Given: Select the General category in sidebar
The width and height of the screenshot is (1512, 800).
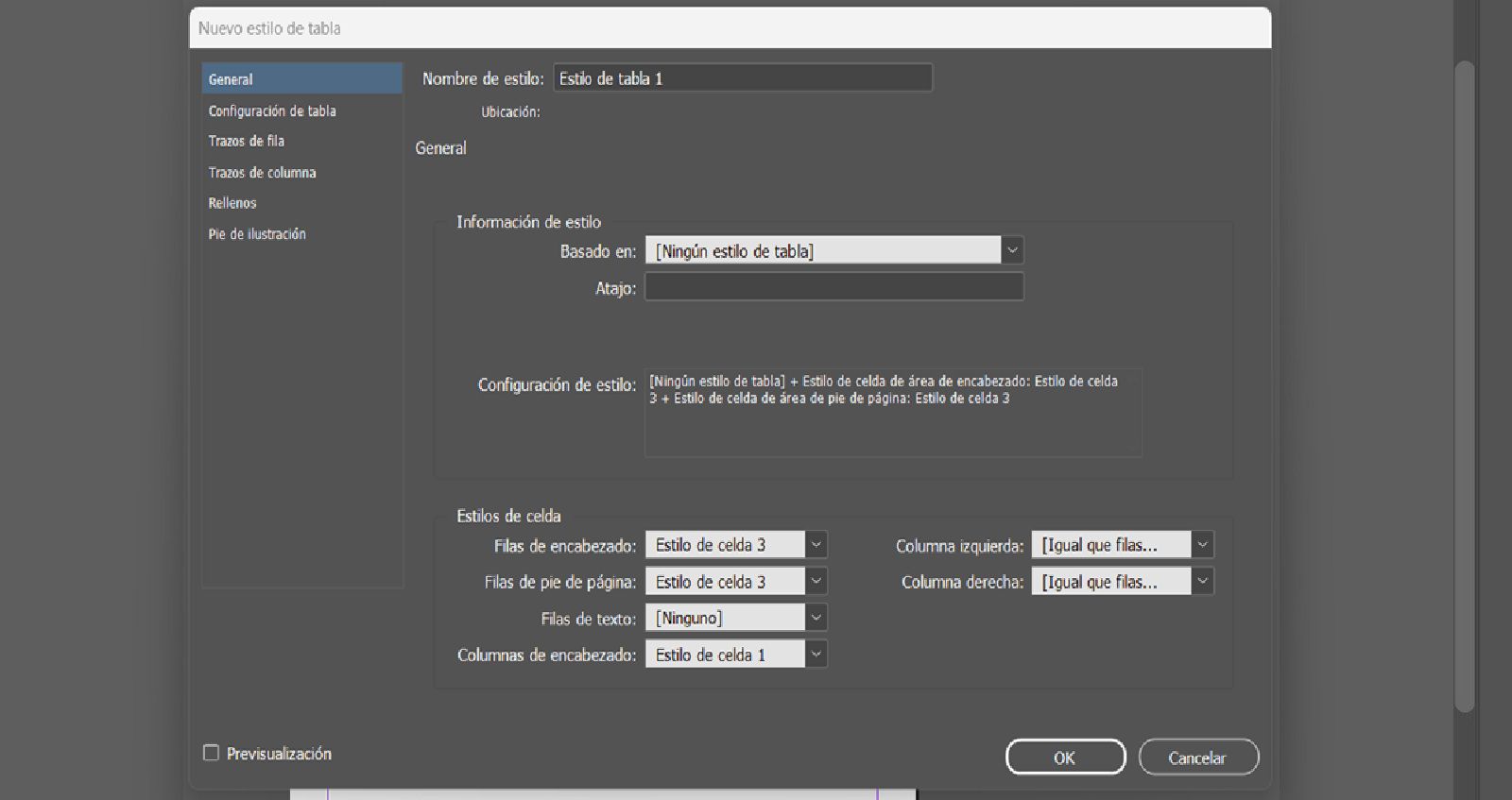Looking at the screenshot, I should 301,78.
